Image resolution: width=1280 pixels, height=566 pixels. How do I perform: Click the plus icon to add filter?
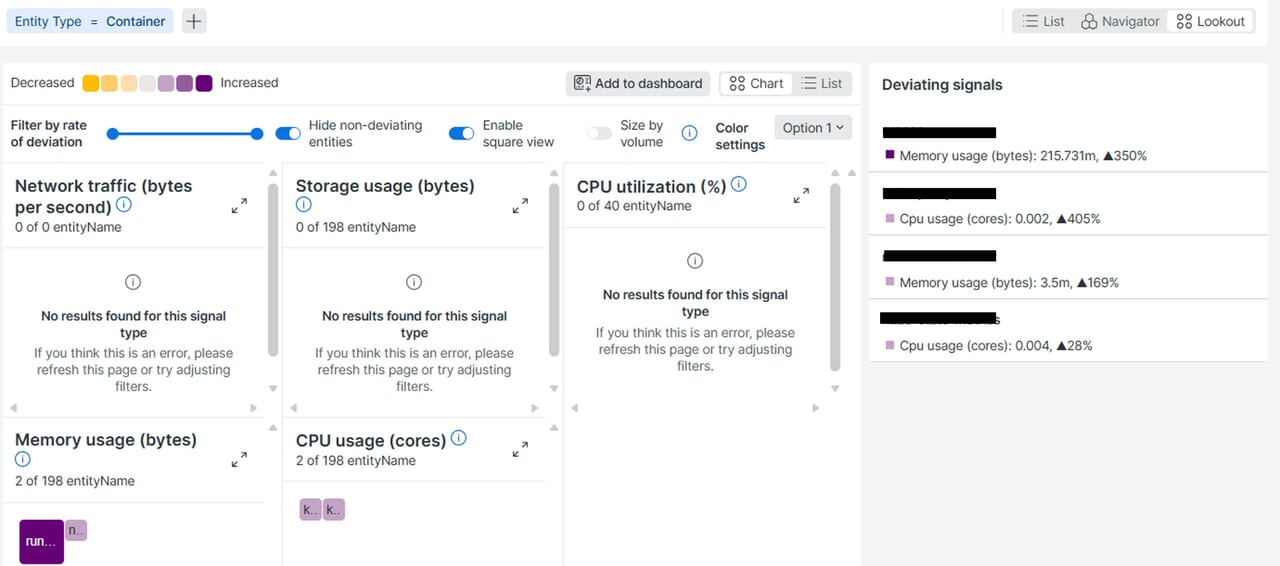[194, 21]
